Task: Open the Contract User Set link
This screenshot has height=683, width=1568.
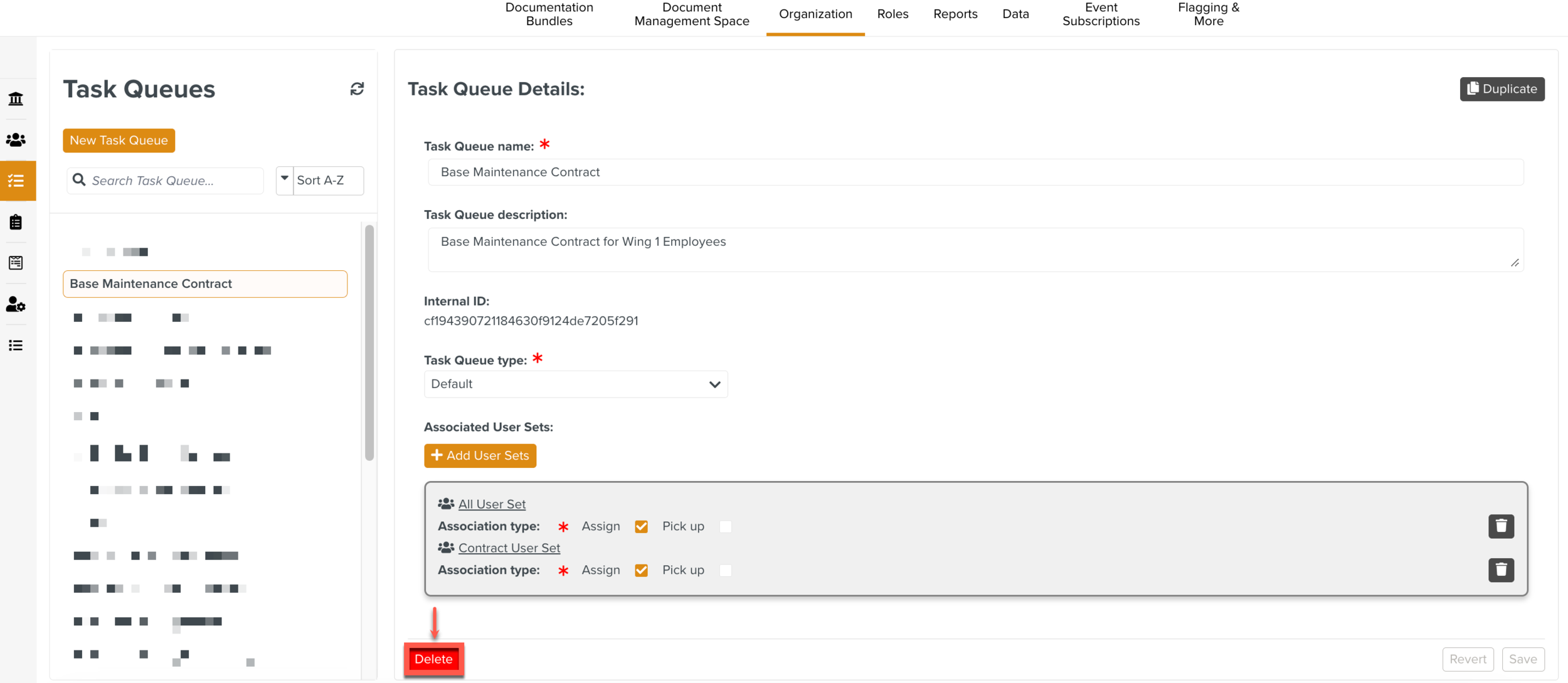Action: coord(509,548)
